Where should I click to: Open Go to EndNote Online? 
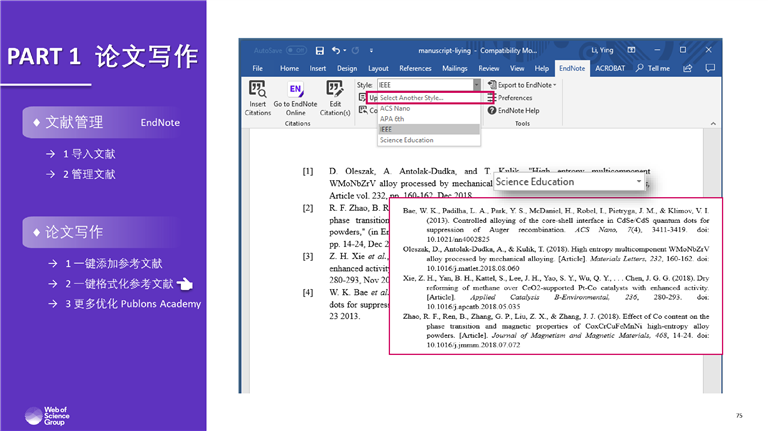[x=295, y=98]
